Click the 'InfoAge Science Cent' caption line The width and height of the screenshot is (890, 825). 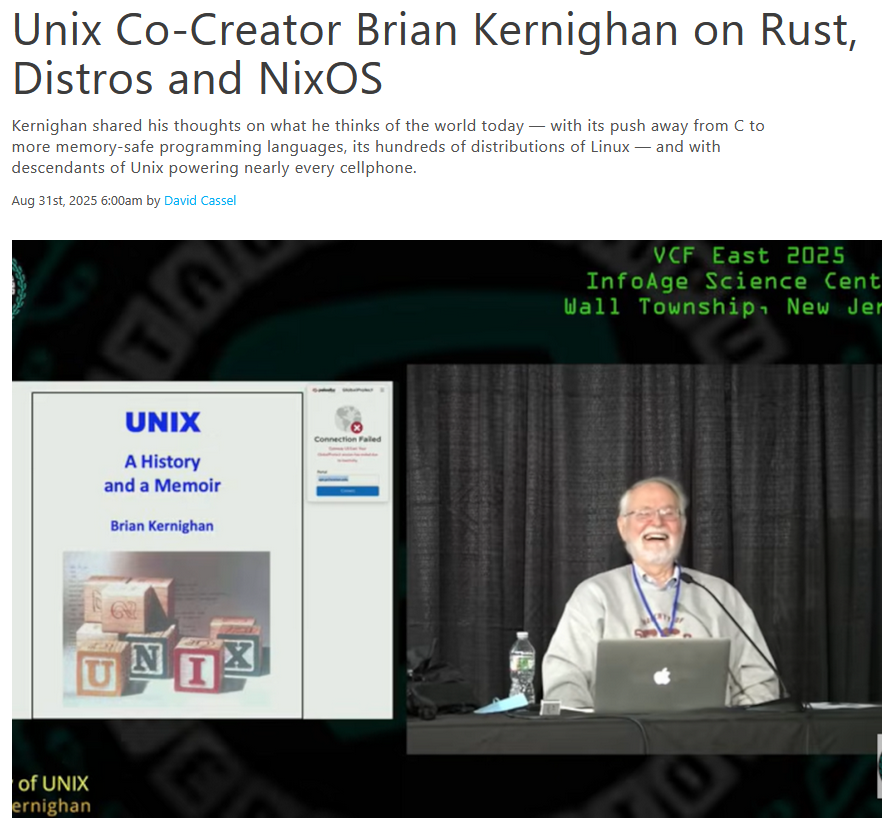[734, 281]
